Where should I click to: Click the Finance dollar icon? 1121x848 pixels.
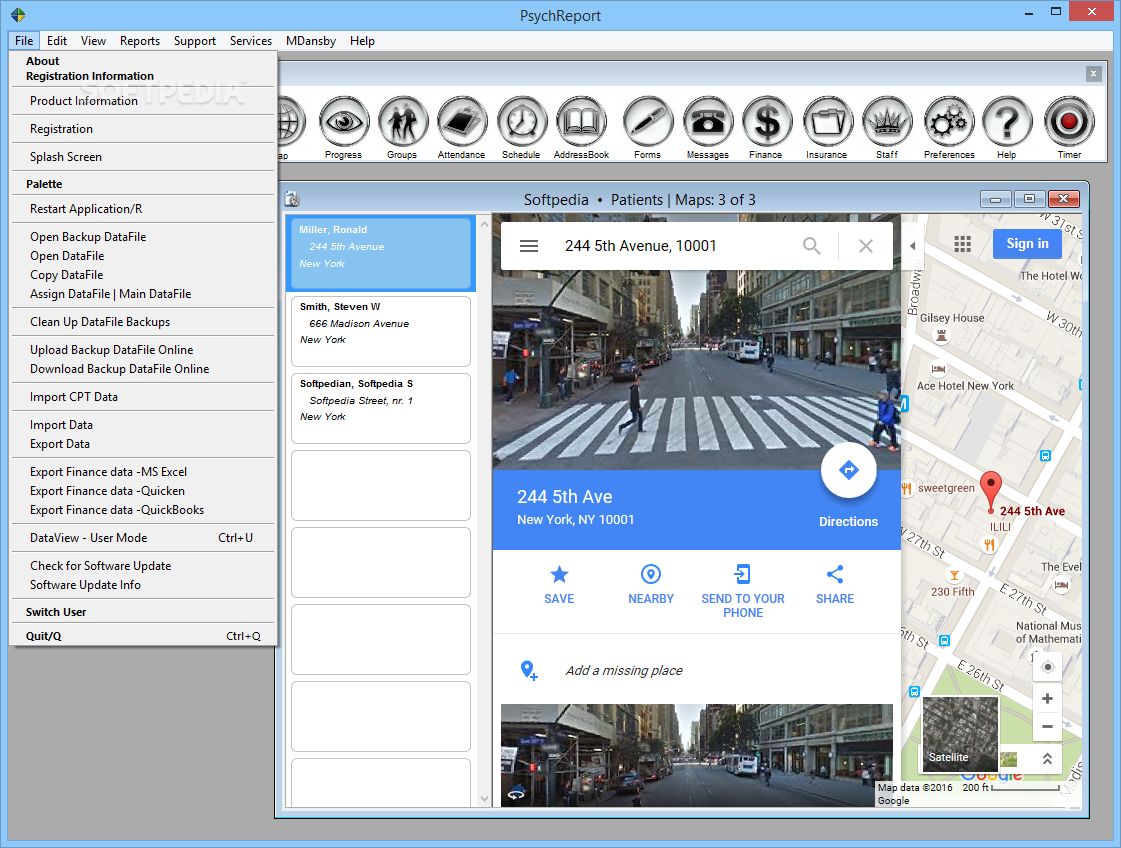[766, 123]
